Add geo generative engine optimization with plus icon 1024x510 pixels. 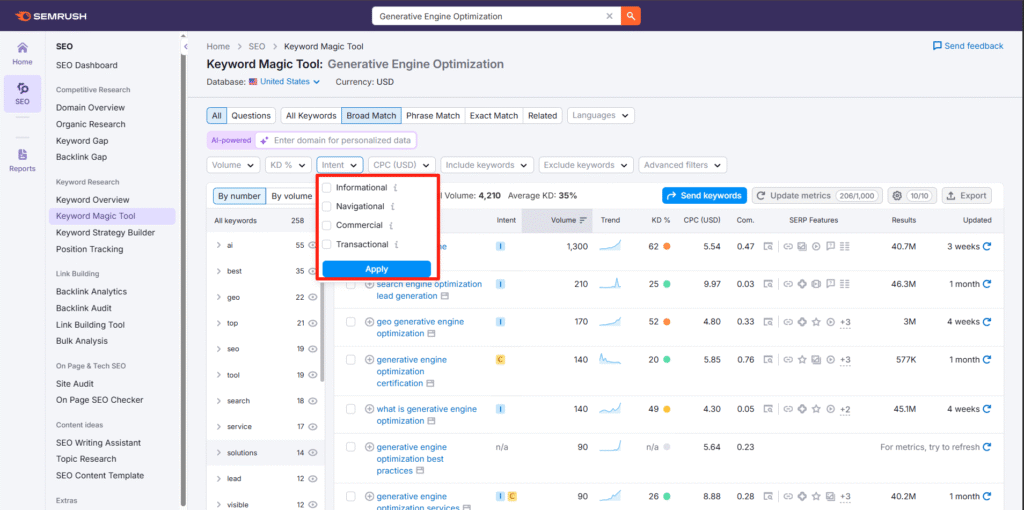point(369,322)
